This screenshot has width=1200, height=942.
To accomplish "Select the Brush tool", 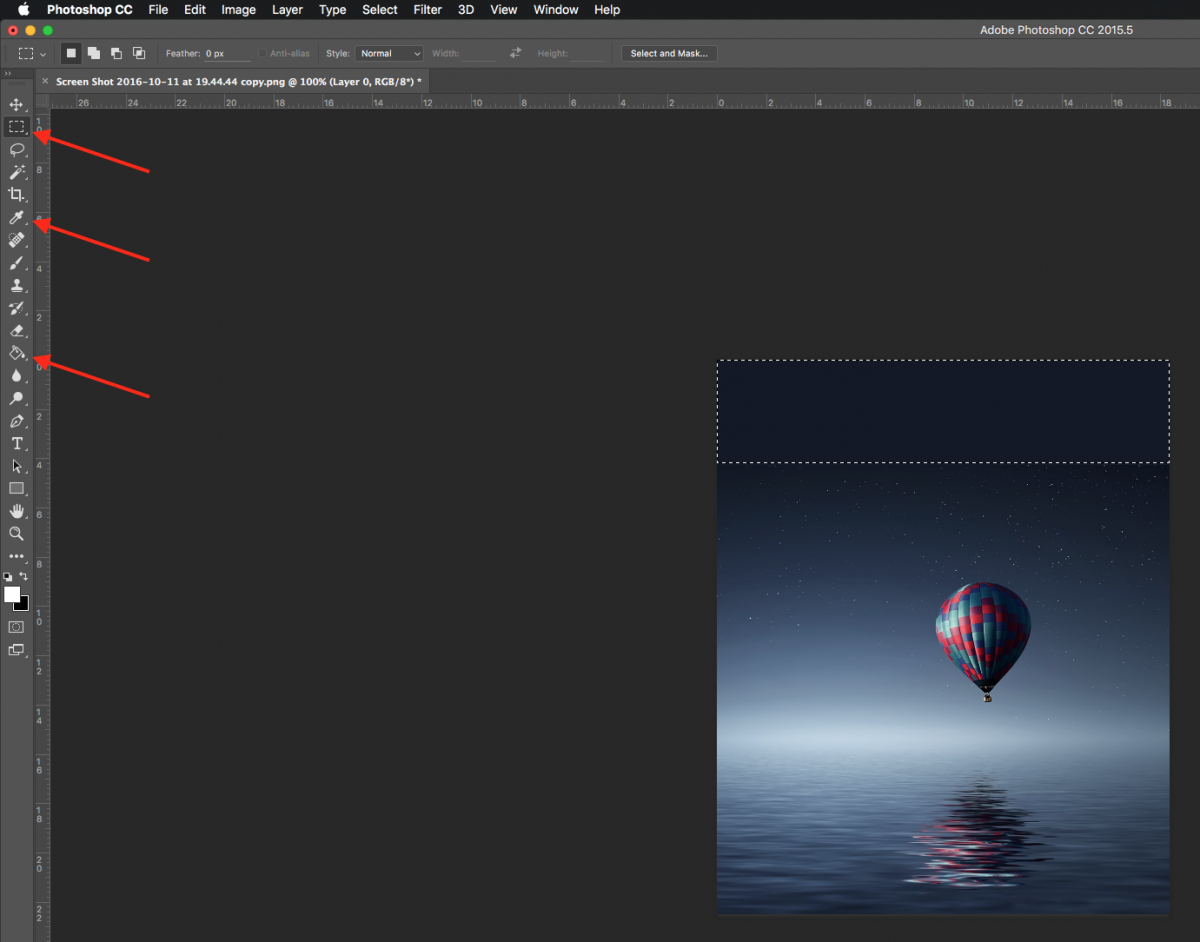I will (16, 263).
